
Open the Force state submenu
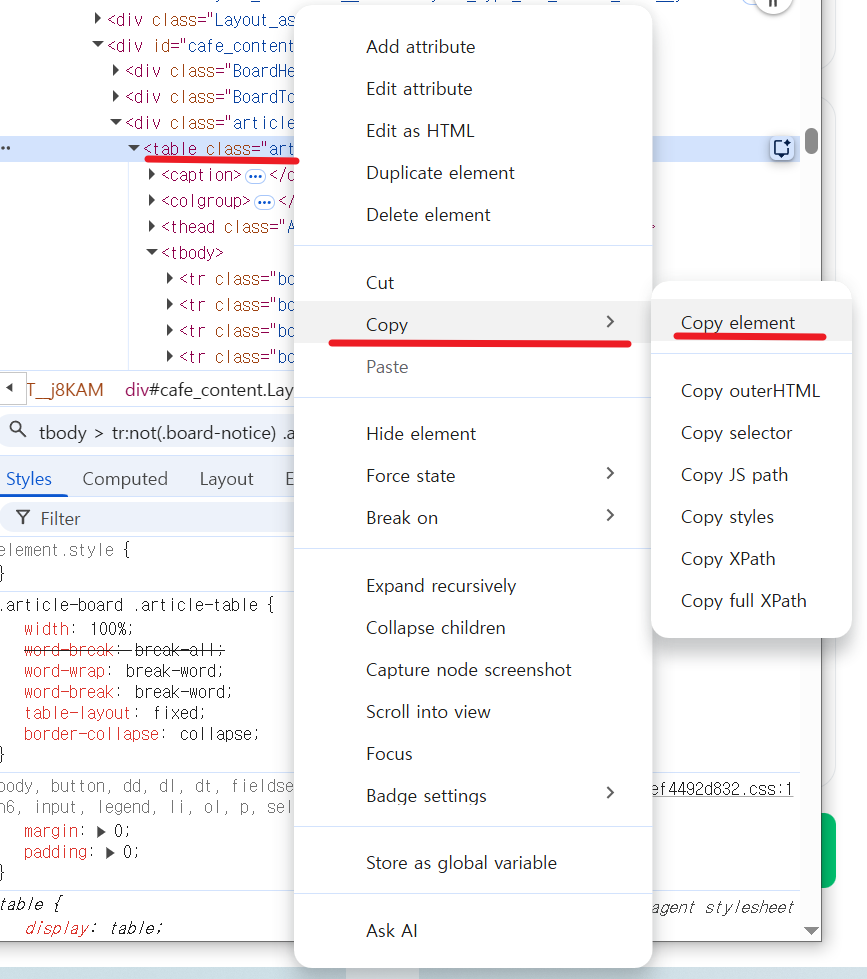[473, 476]
